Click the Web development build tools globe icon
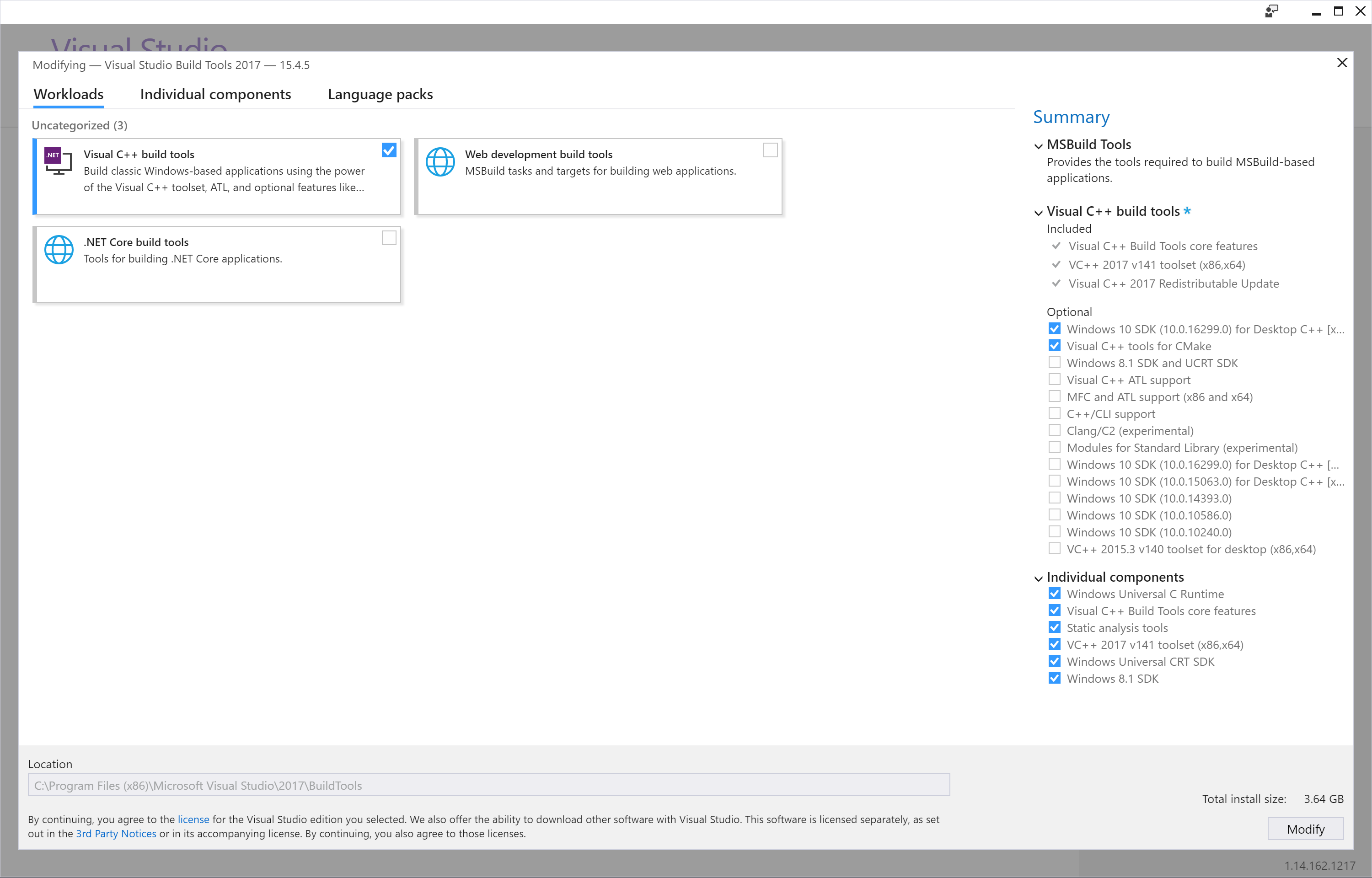 pos(440,162)
